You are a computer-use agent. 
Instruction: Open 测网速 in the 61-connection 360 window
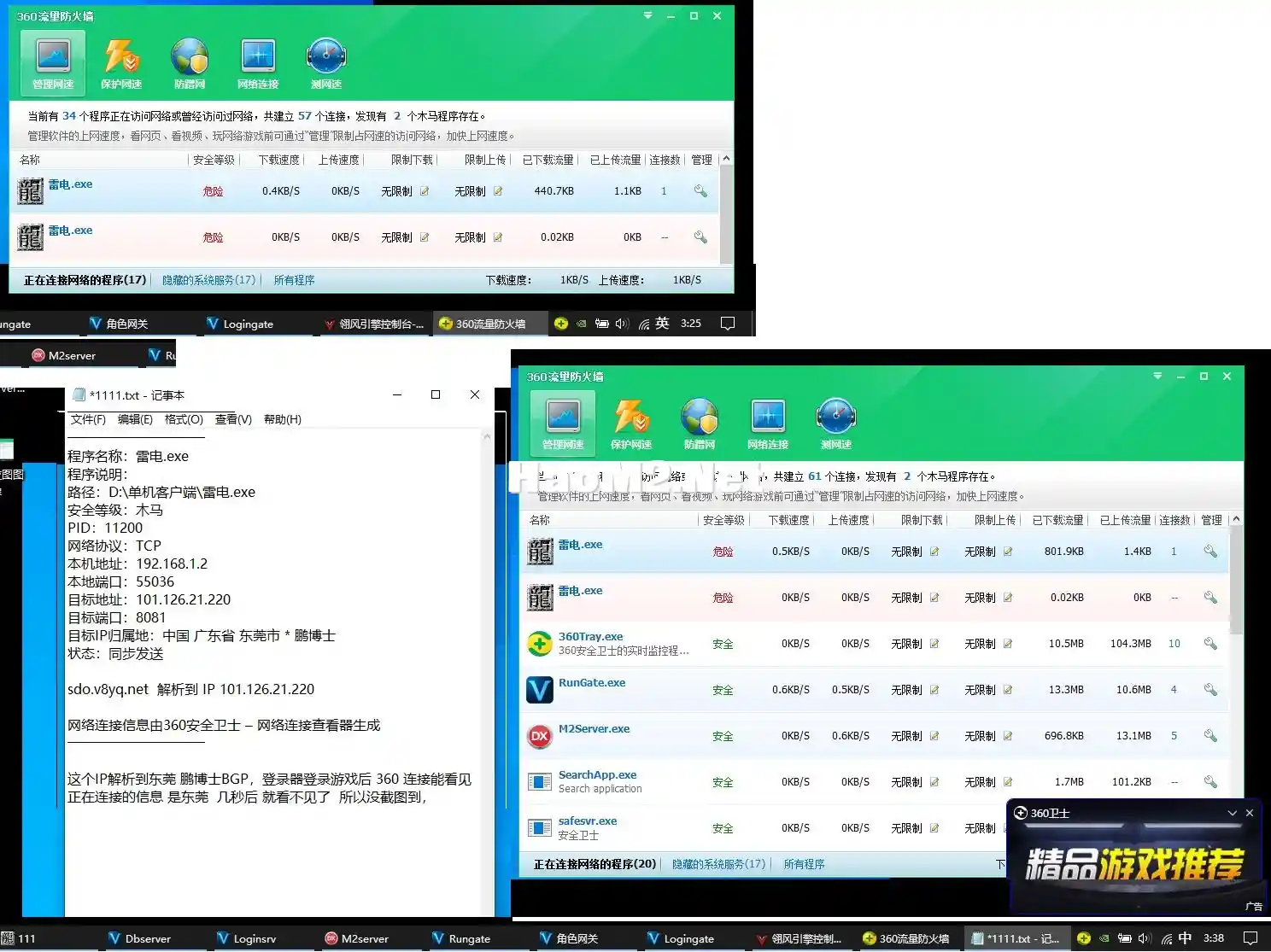836,423
